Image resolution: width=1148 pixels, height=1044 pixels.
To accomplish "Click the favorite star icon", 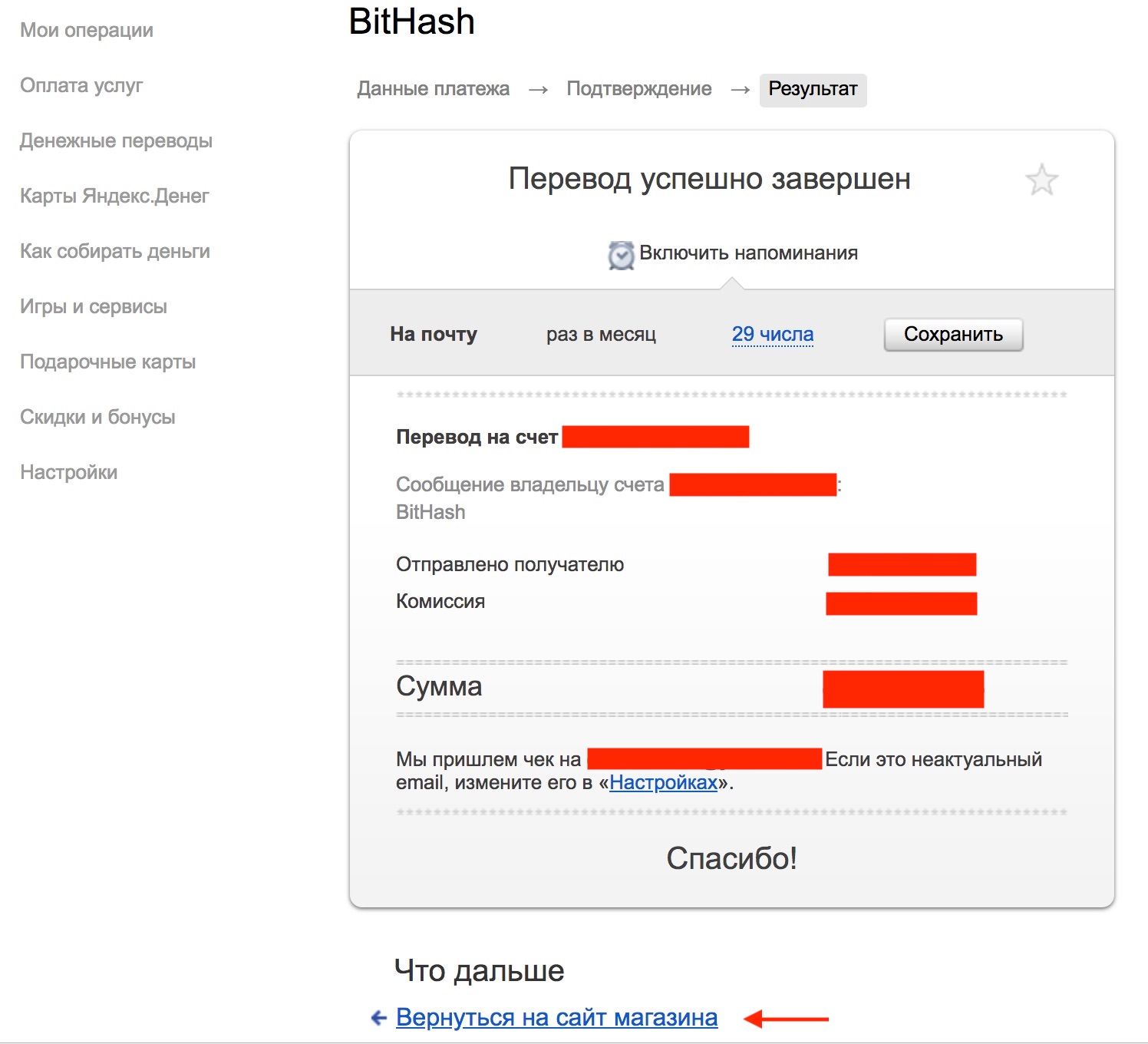I will click(x=1041, y=180).
